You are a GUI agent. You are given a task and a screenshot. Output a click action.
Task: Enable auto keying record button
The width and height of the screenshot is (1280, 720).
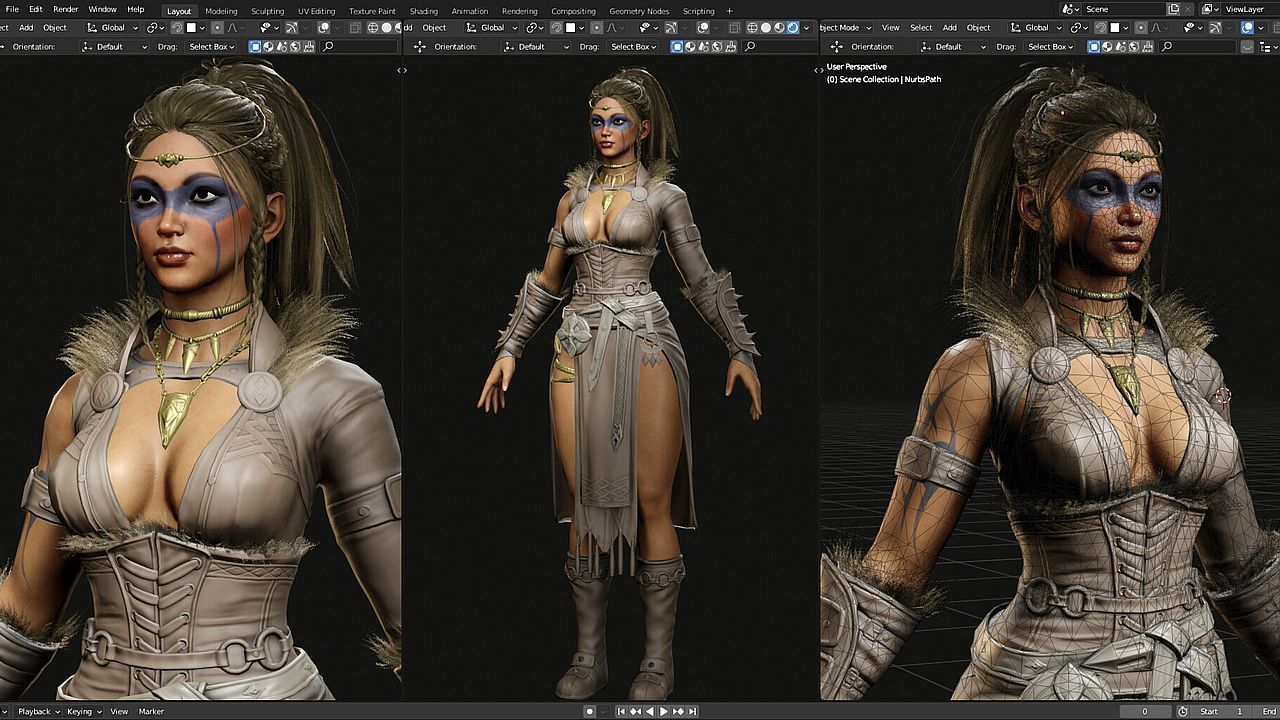[589, 711]
